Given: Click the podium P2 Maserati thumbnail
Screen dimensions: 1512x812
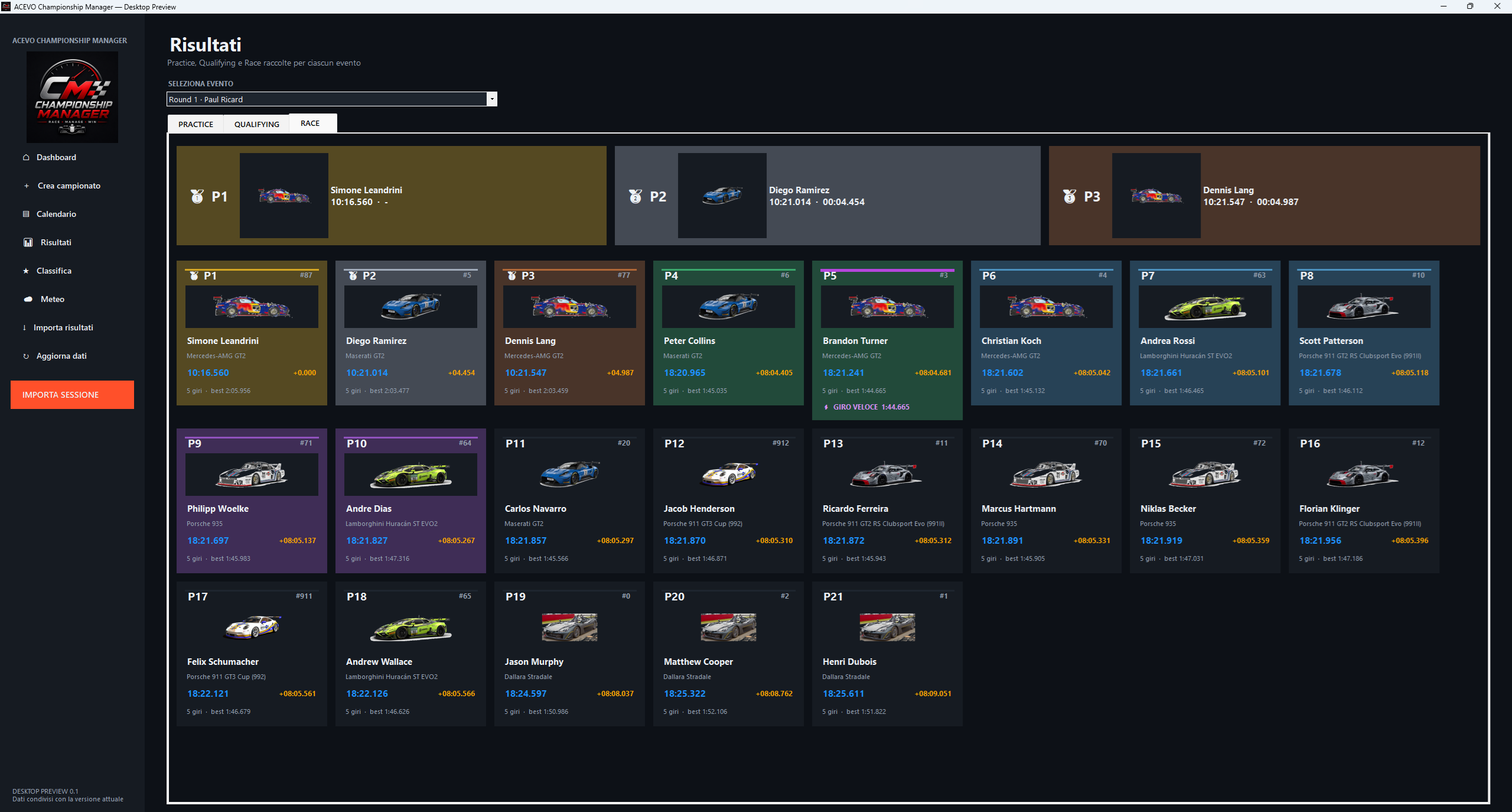Looking at the screenshot, I should coord(722,196).
